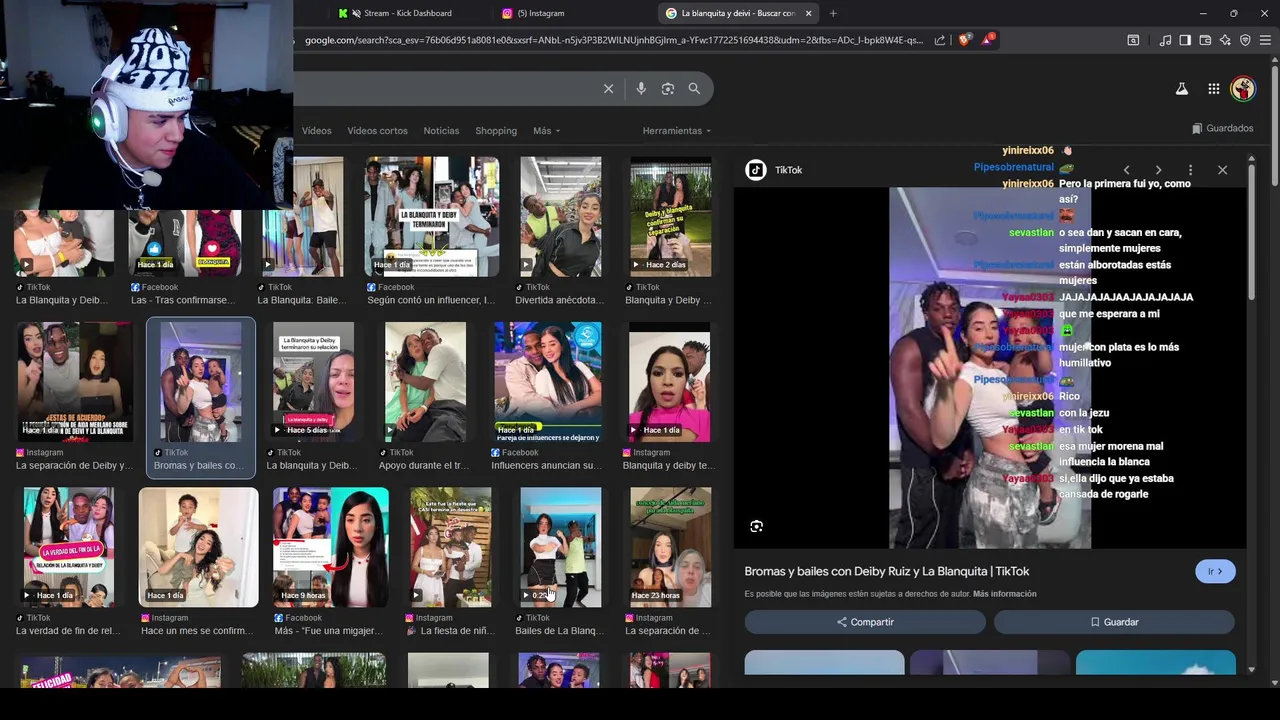Open the VPN shield icon
Viewport: 1280px width, 720px height.
1245,40
